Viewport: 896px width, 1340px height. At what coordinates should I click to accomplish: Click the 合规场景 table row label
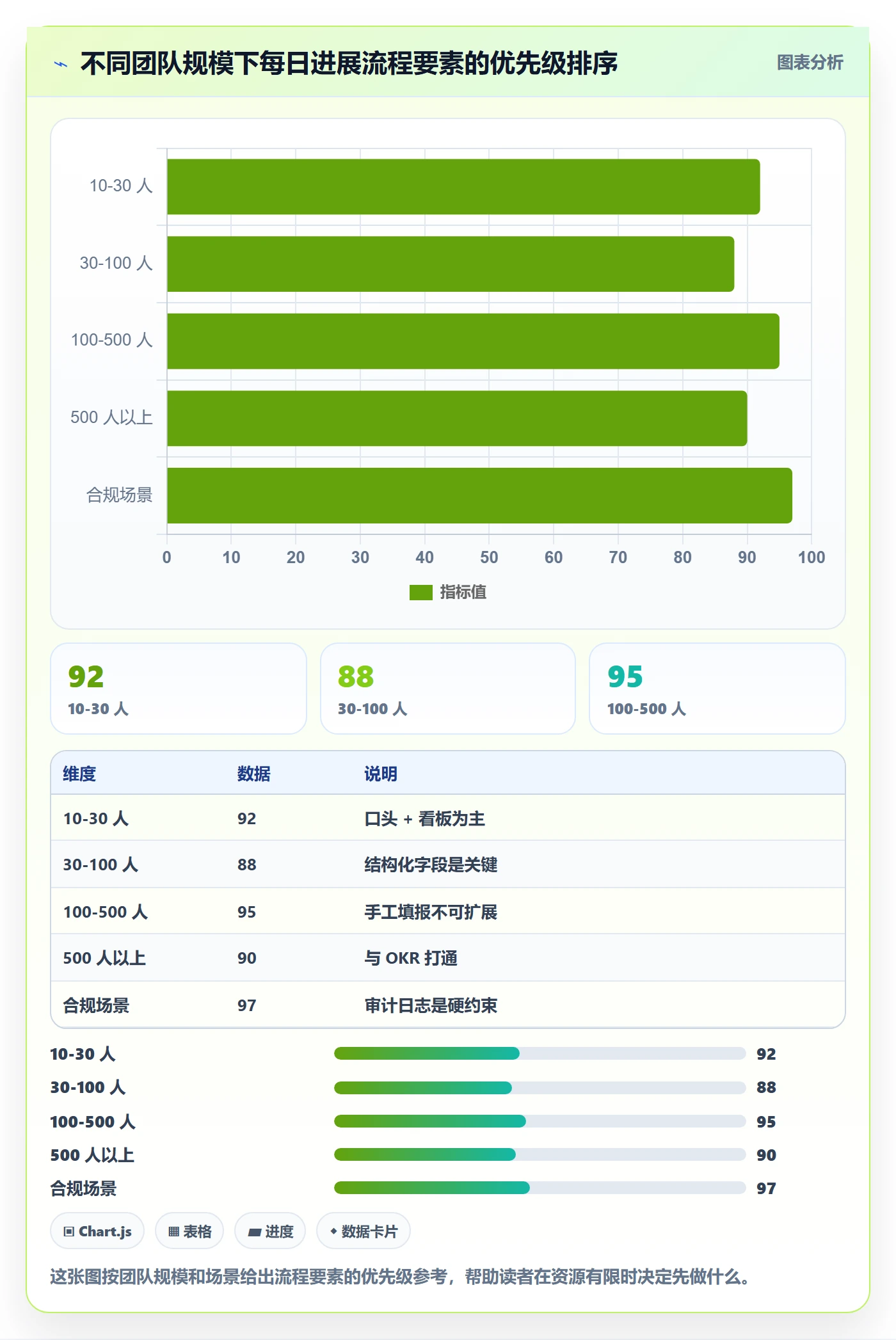96,1005
